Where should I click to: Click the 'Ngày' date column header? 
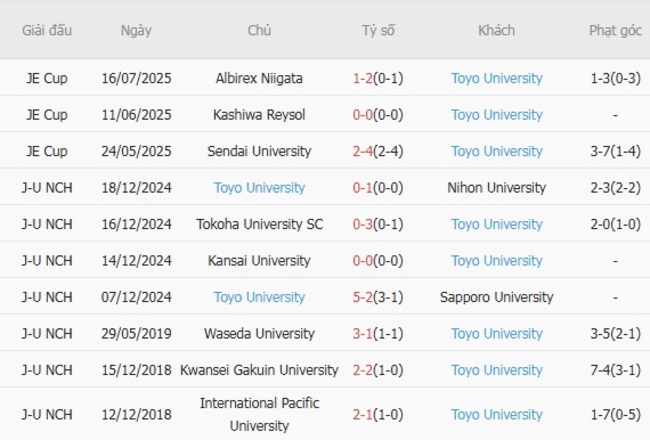[x=136, y=30]
